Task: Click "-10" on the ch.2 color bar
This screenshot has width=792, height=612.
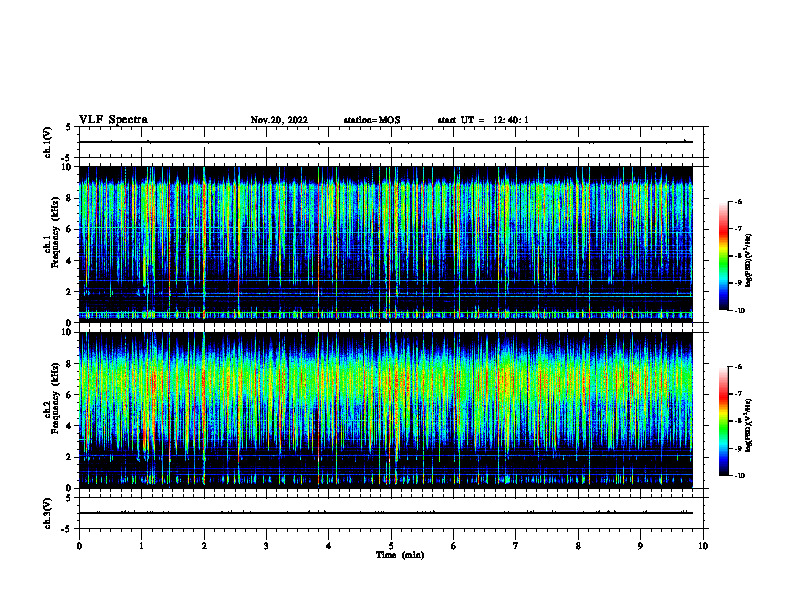Action: 739,476
